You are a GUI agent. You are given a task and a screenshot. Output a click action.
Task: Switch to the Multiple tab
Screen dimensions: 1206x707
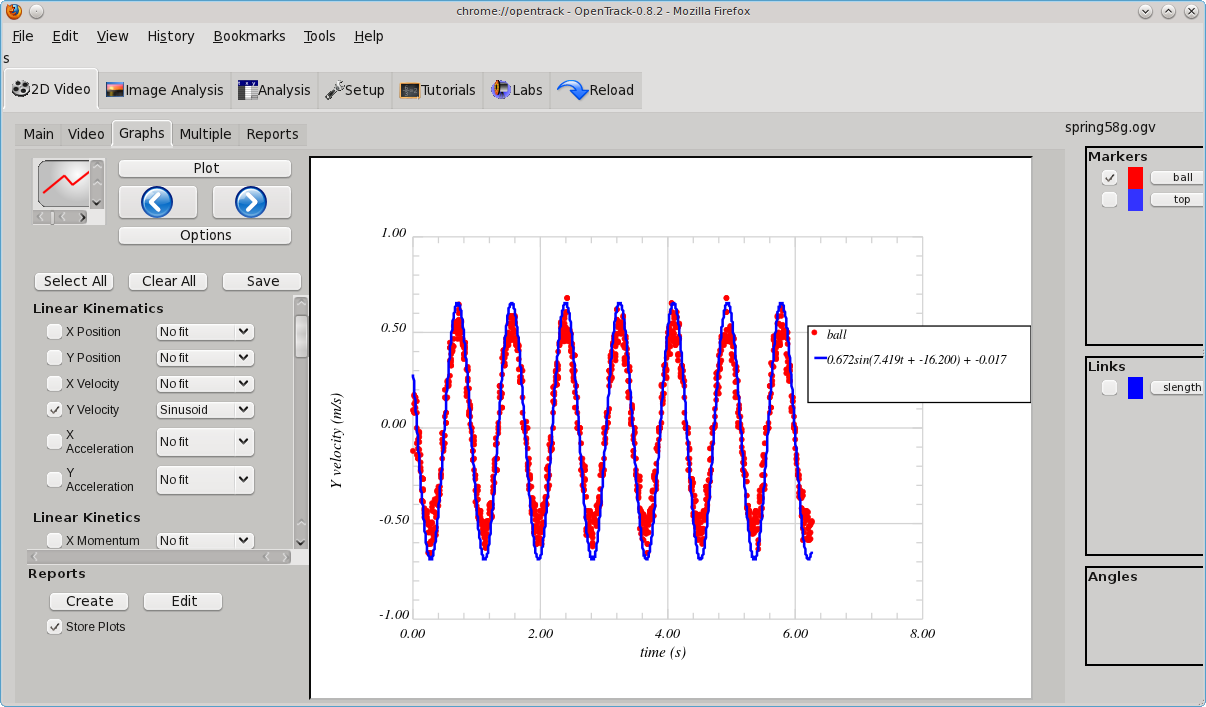(205, 134)
